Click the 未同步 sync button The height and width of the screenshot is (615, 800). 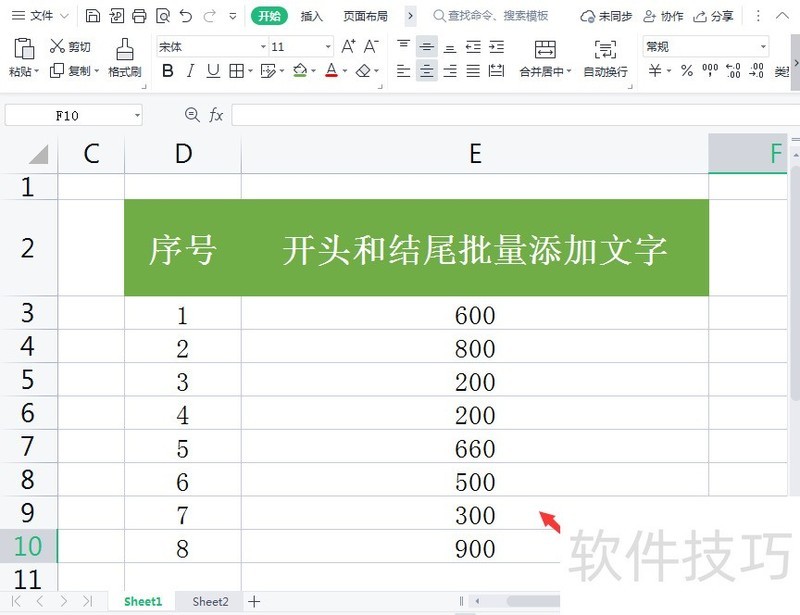[x=606, y=16]
